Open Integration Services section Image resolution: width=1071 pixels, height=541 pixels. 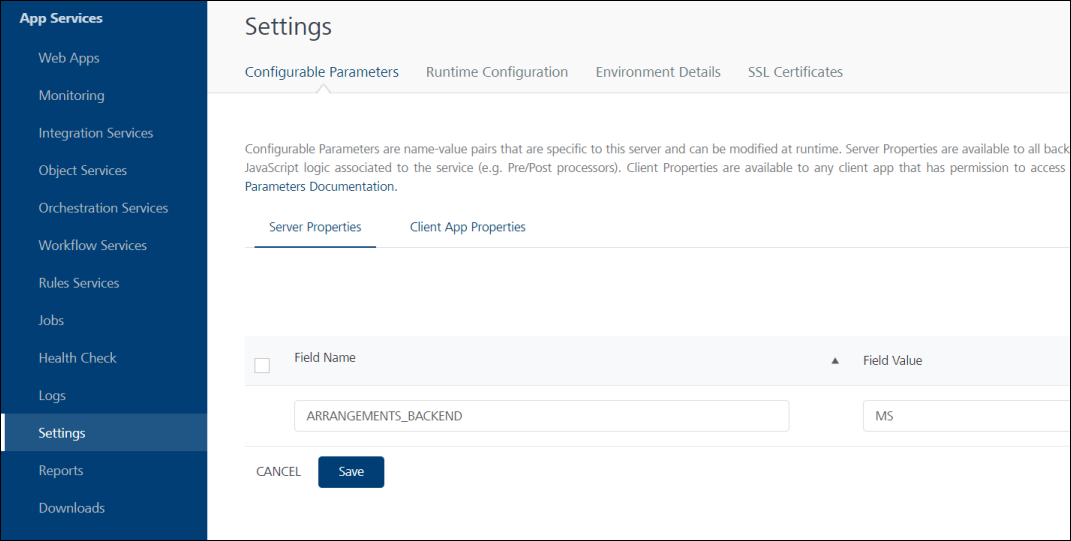96,133
